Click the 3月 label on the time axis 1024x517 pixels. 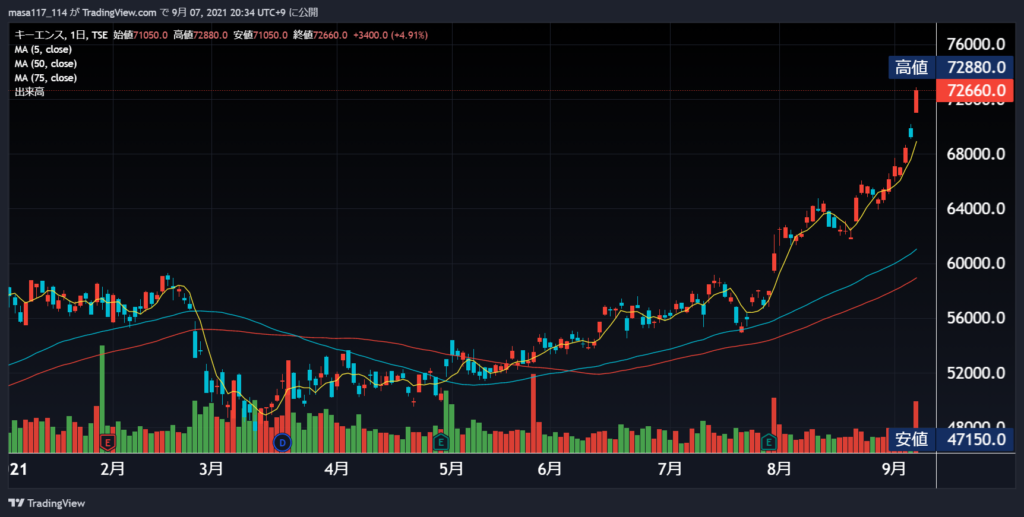tap(212, 469)
